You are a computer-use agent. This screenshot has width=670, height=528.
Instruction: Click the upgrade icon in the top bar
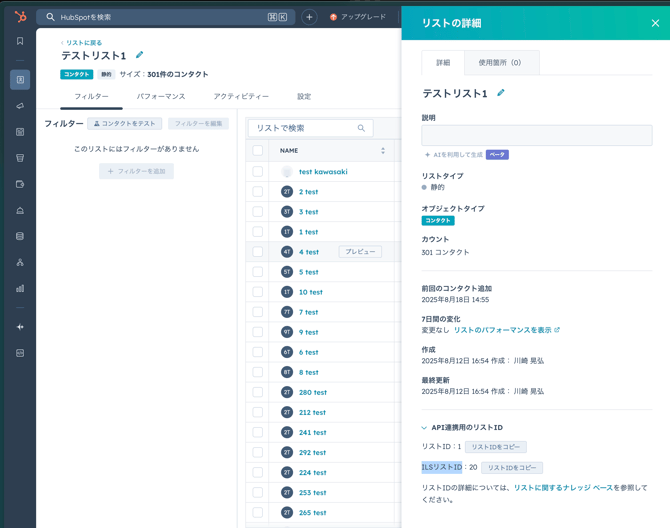(x=333, y=17)
